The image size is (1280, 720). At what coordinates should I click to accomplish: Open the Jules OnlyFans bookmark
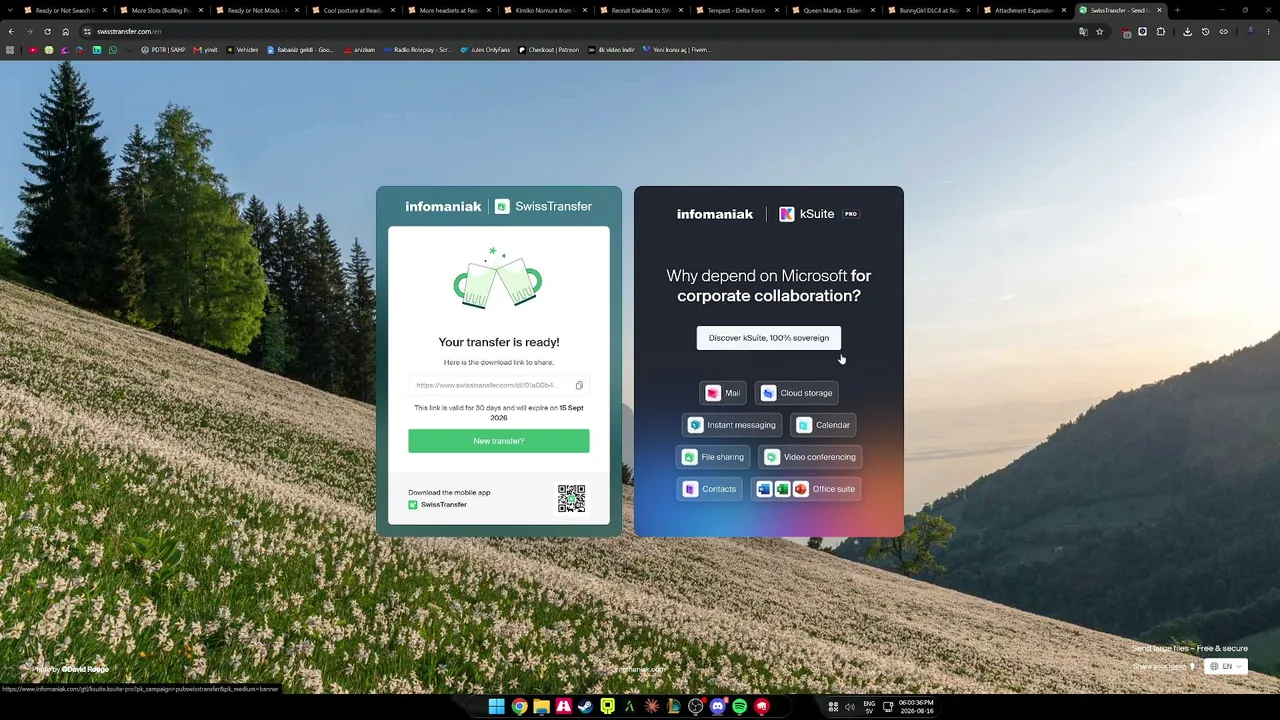click(485, 50)
